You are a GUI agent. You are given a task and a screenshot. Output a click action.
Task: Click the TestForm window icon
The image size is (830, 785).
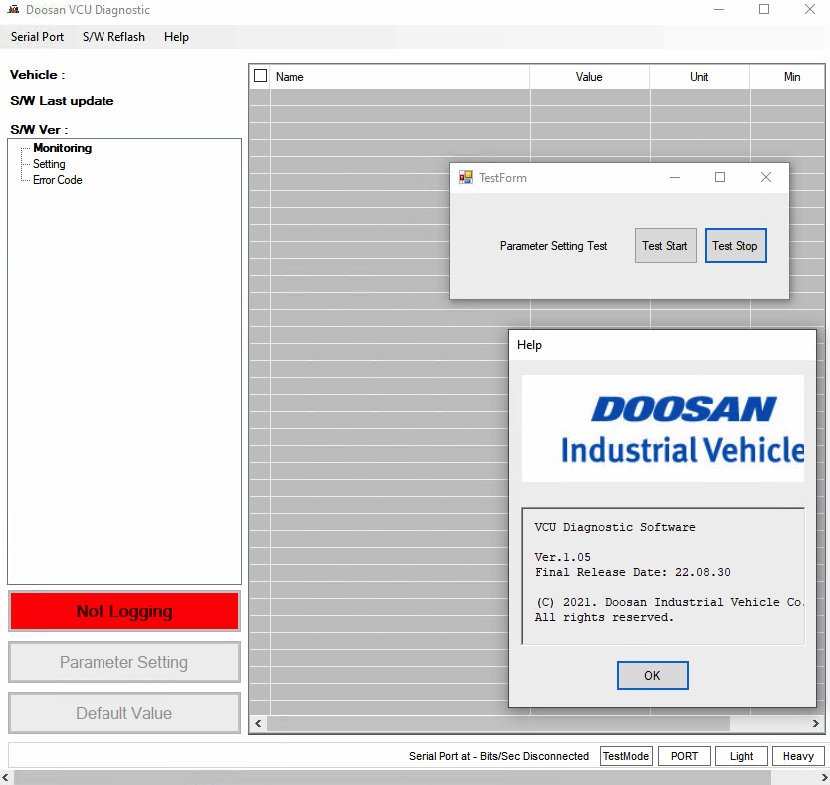pos(465,177)
